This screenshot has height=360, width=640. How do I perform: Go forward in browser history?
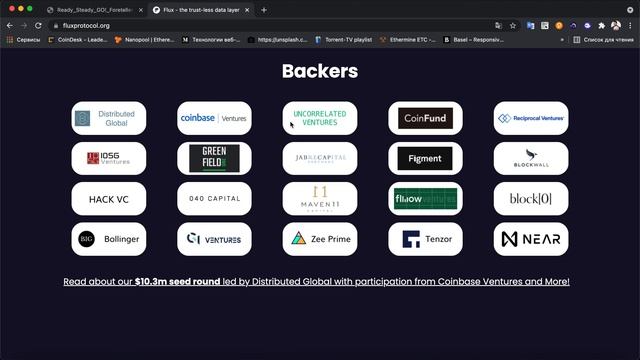[x=24, y=25]
